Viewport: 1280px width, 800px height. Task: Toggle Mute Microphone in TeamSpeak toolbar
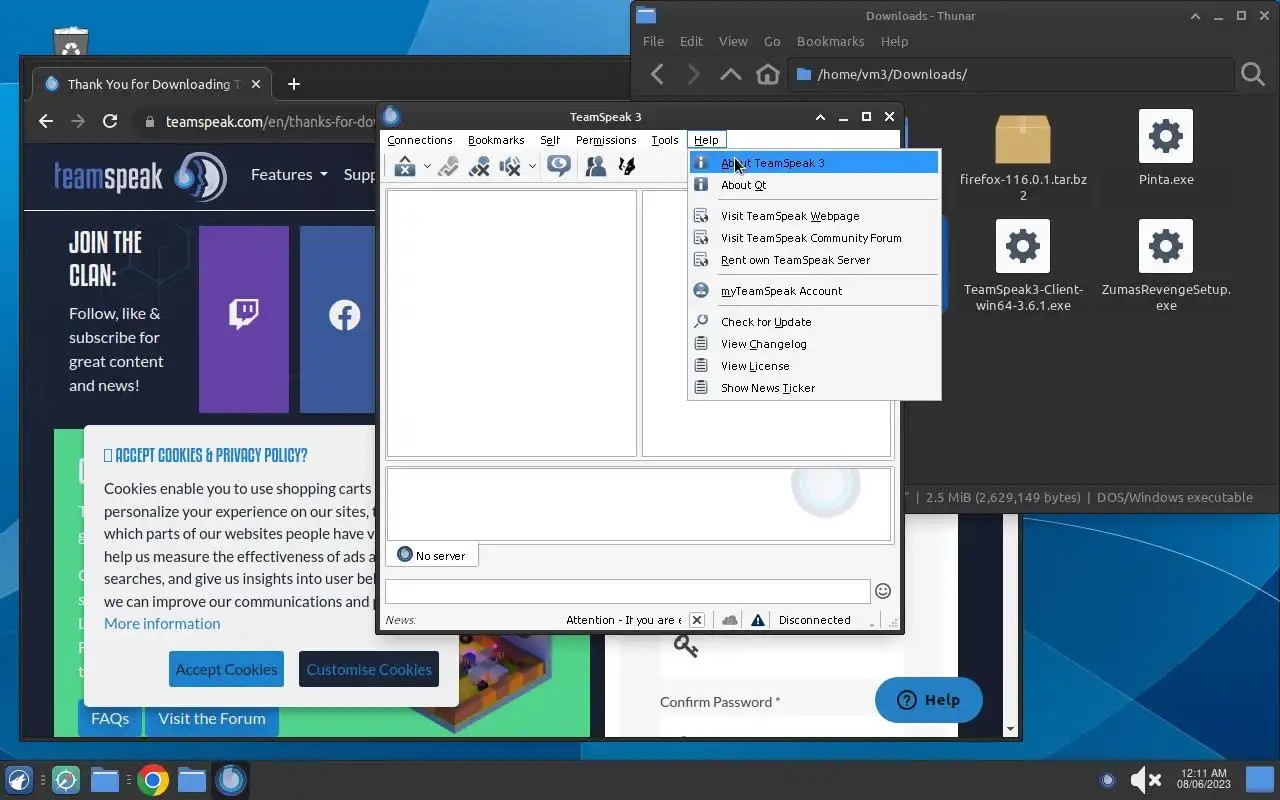[479, 167]
